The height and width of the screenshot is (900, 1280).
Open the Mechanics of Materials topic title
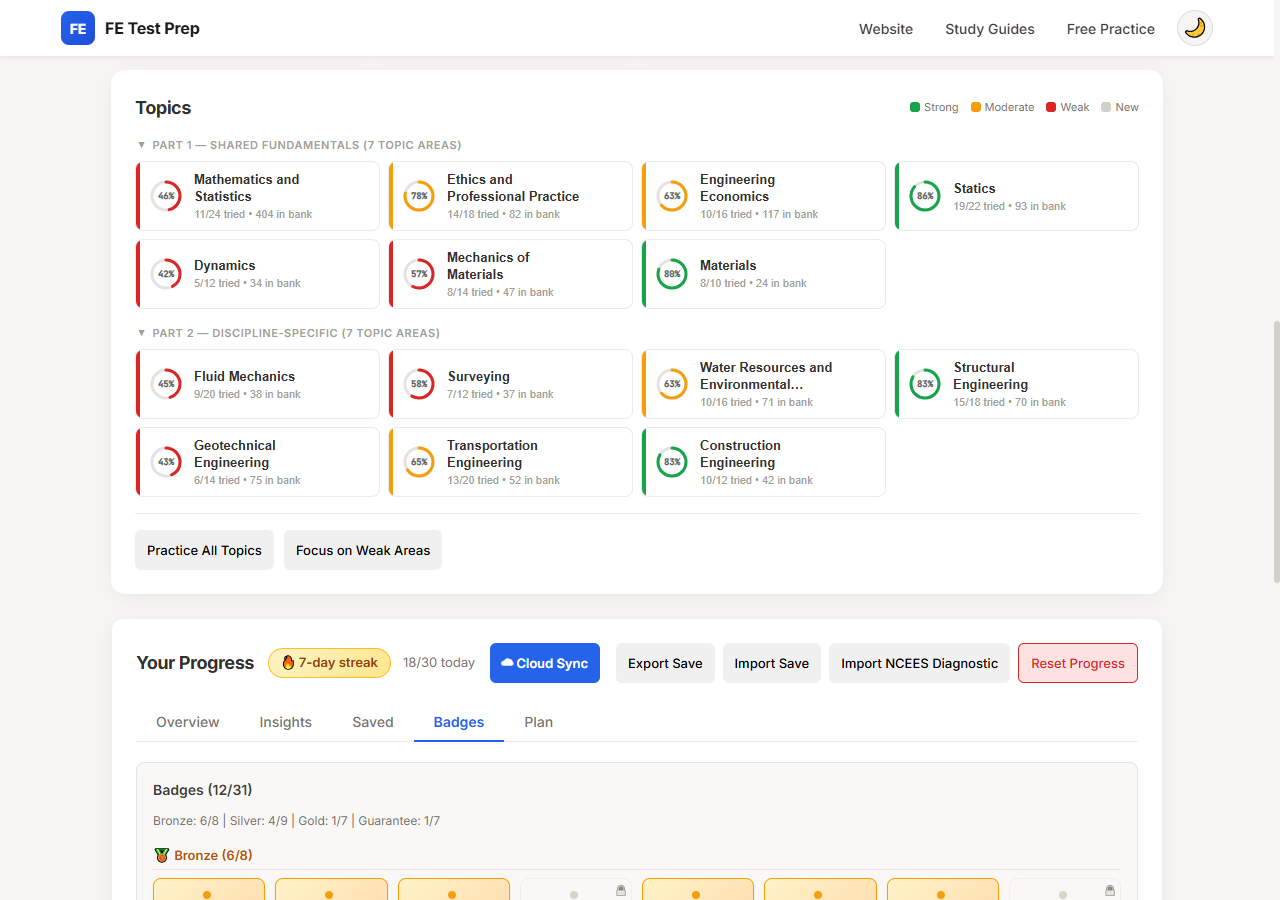pyautogui.click(x=488, y=266)
